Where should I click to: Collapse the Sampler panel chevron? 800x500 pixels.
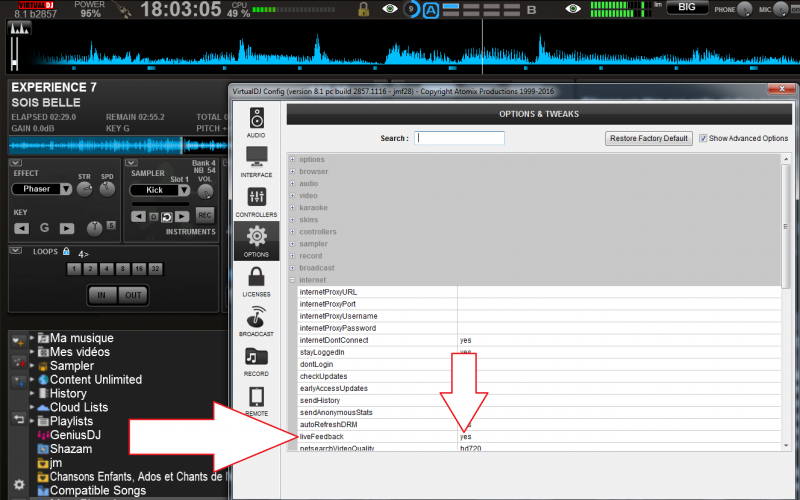(x=132, y=163)
